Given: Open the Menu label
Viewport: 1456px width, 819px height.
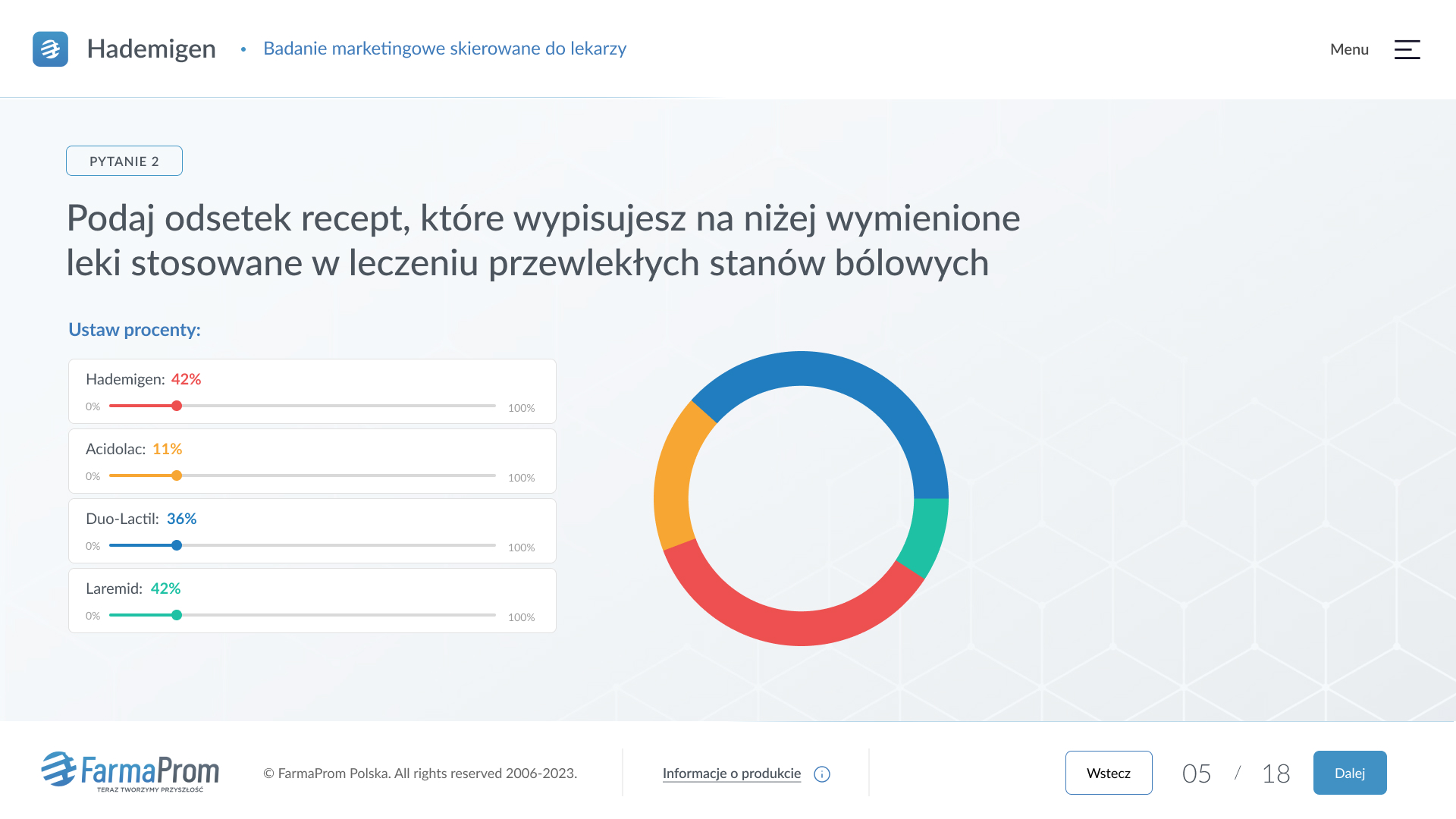Looking at the screenshot, I should pos(1349,49).
